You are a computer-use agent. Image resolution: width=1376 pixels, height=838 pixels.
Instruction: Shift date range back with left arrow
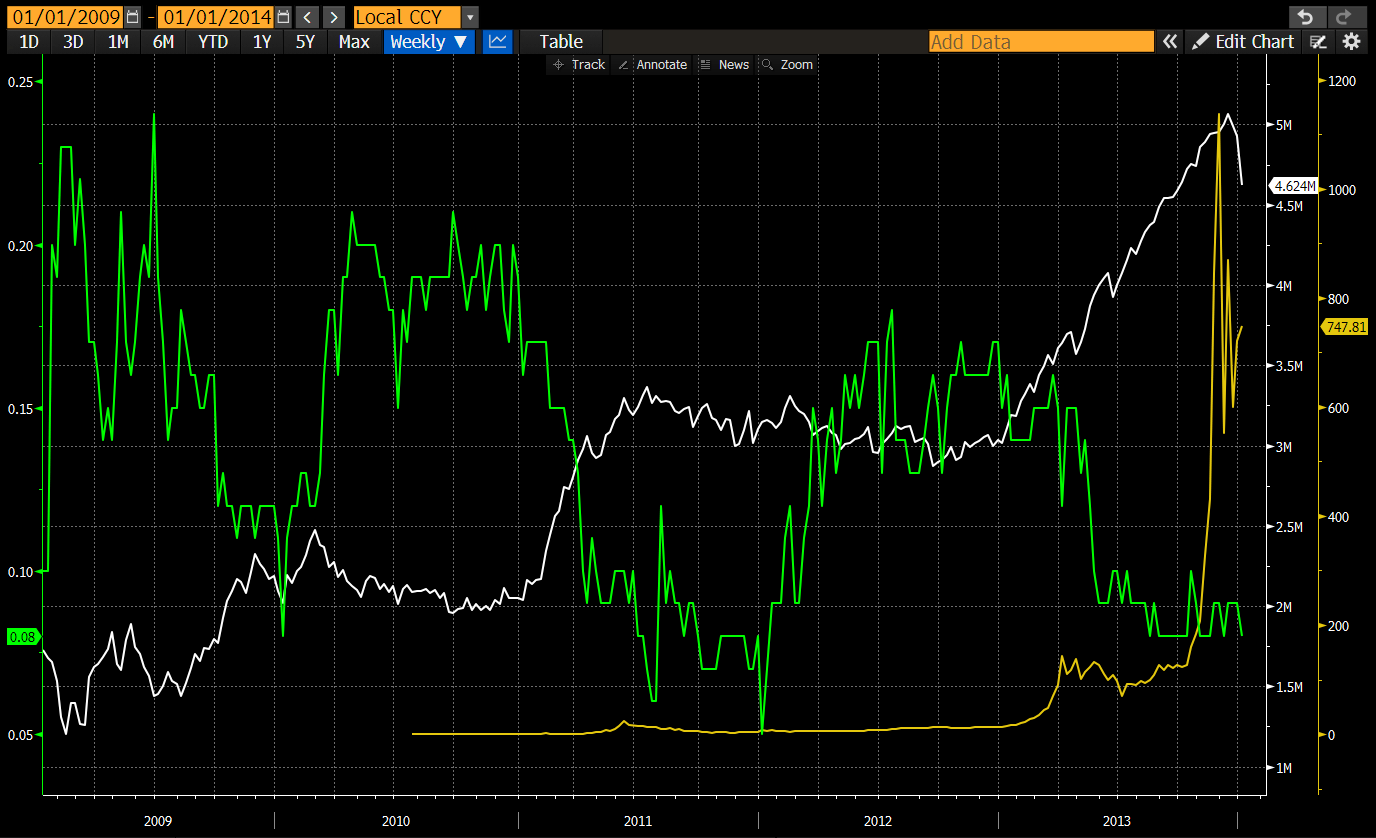[308, 17]
